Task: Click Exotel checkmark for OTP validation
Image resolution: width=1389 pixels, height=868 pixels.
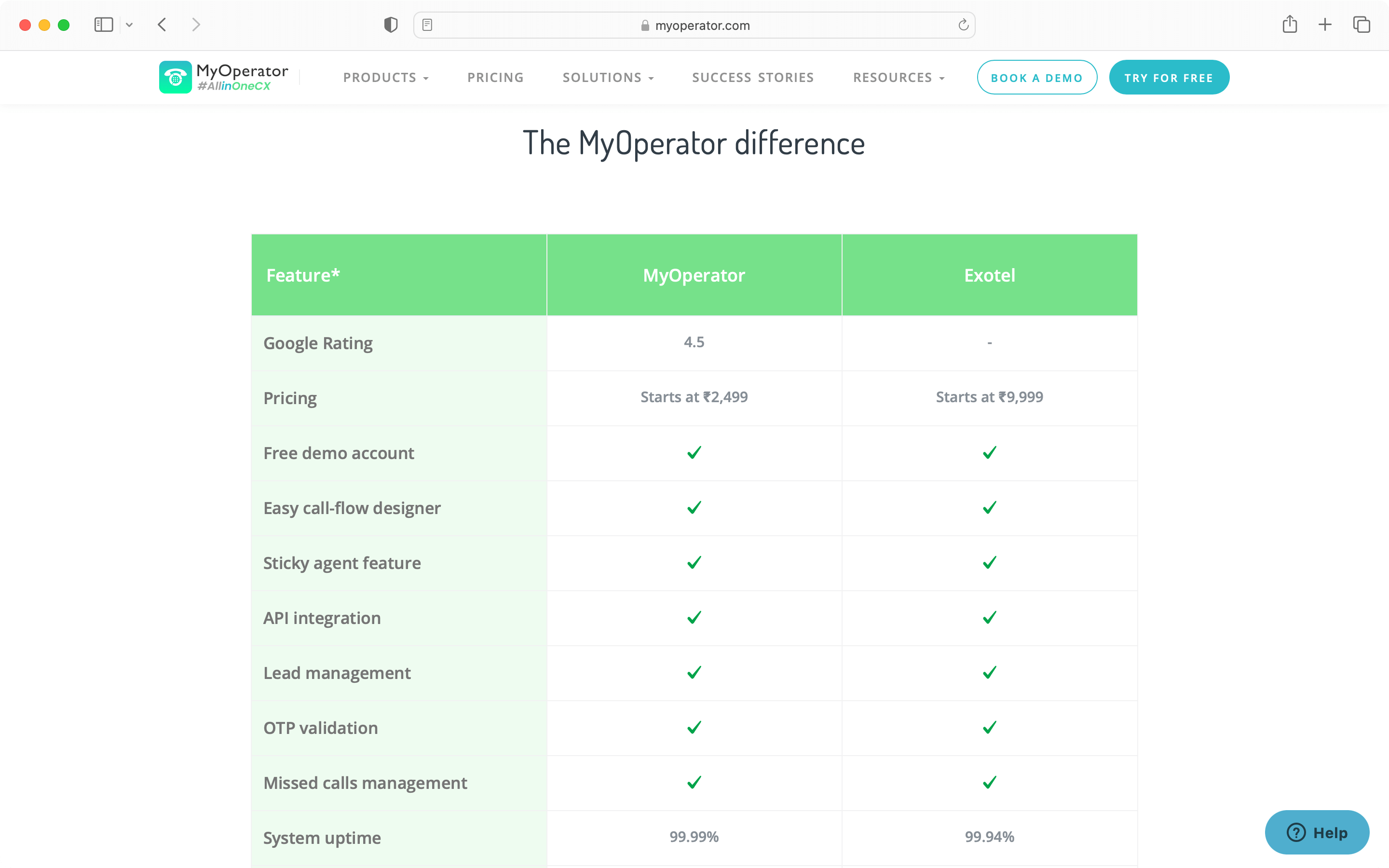Action: (x=990, y=727)
